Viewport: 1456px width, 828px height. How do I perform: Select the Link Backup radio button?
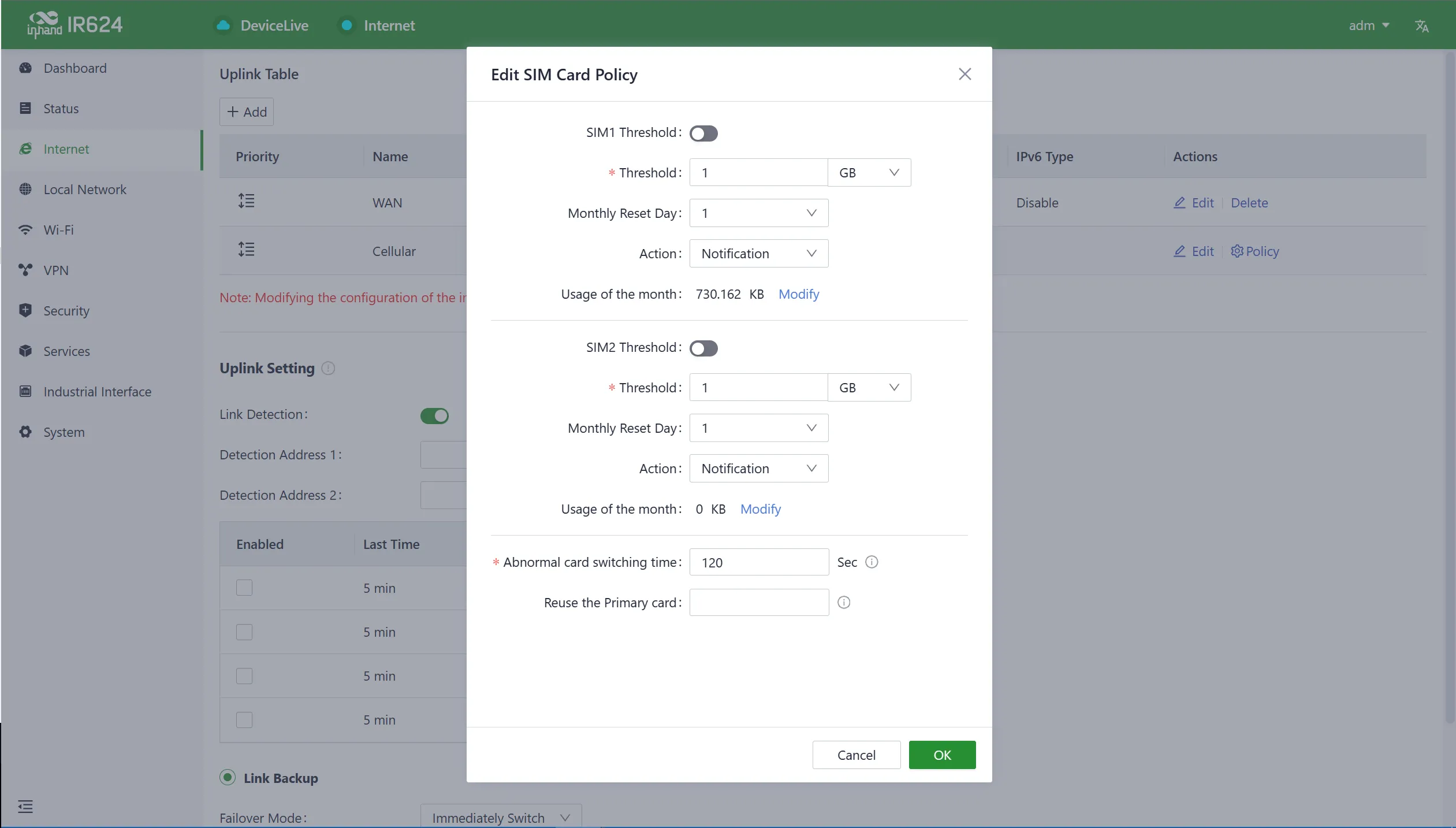click(x=228, y=778)
